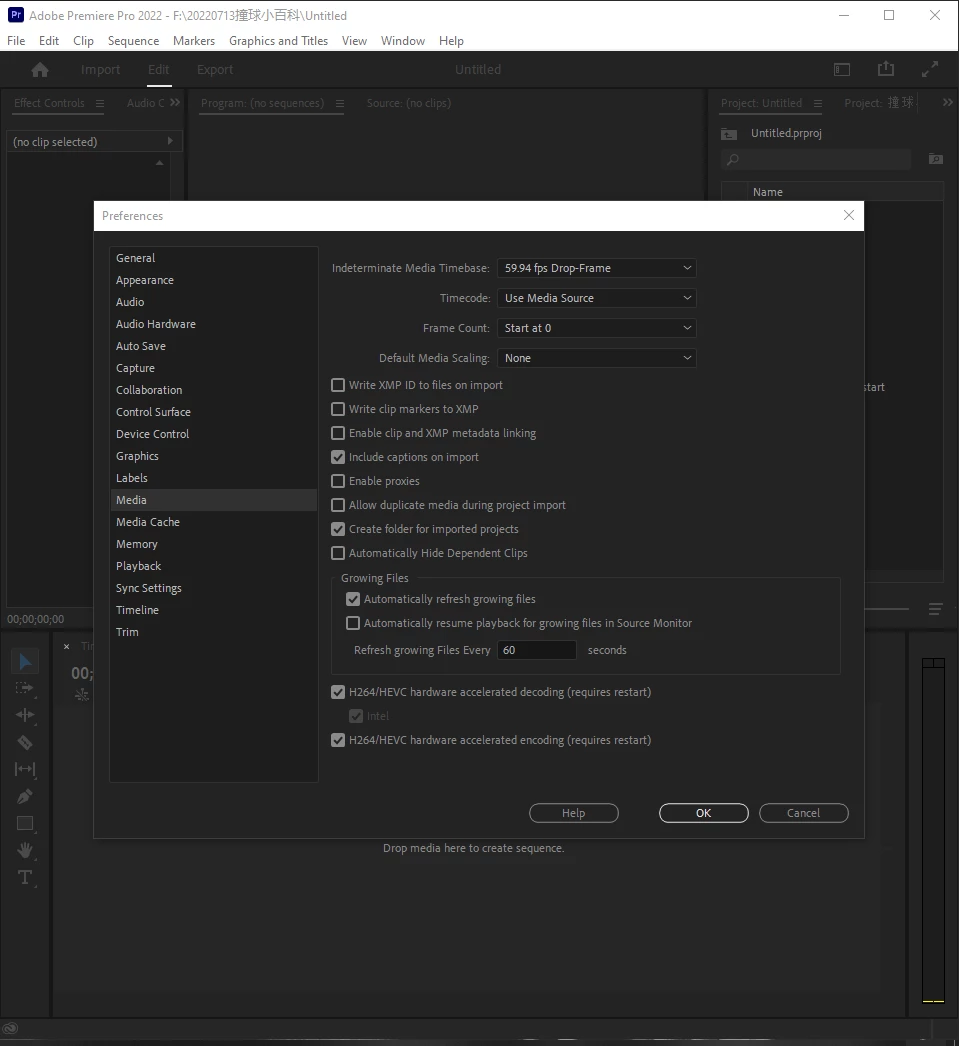Select the Razor tool
Screen dimensions: 959x1046
pos(25,742)
